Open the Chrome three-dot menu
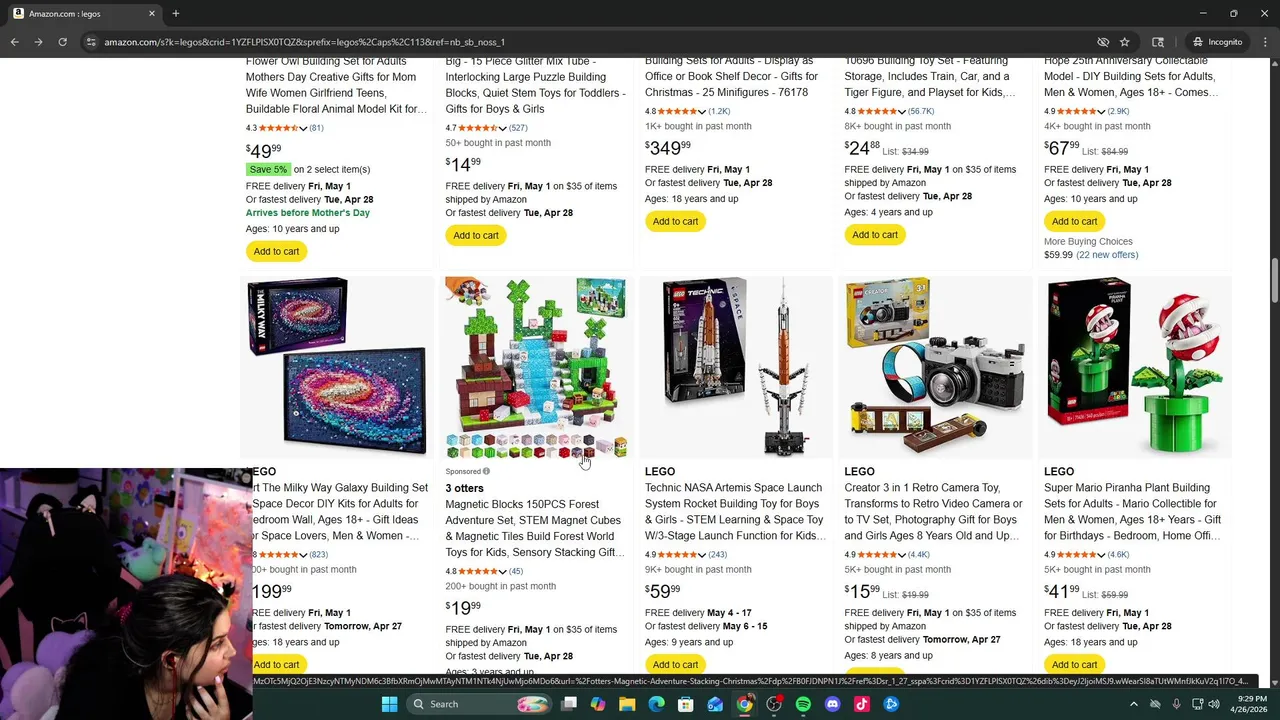This screenshot has width=1280, height=720. 1265,42
